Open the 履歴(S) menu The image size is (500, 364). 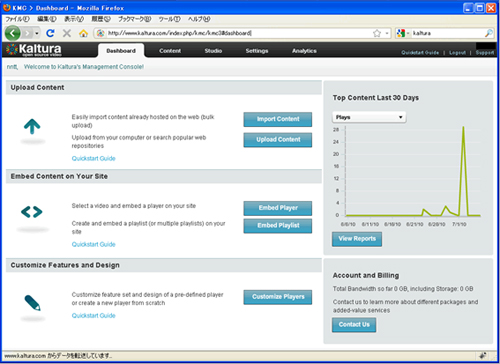[x=101, y=19]
